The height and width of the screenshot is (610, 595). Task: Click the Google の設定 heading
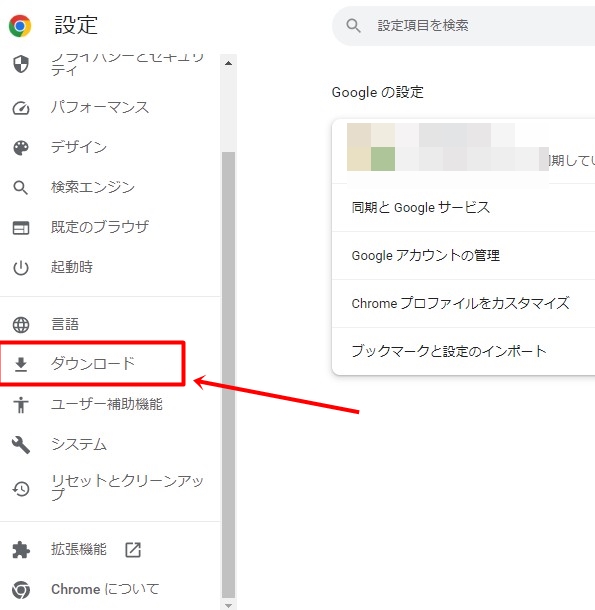click(x=377, y=92)
